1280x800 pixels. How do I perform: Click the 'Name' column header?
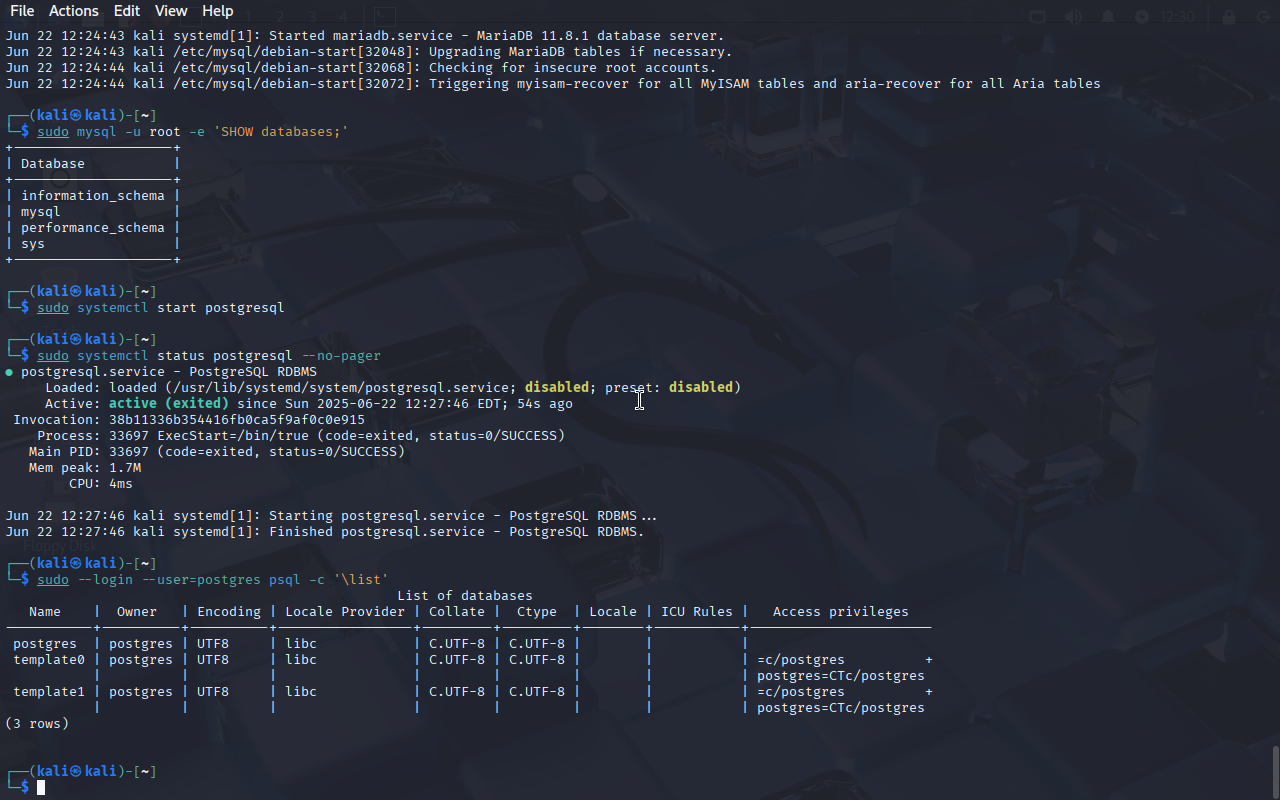[45, 612]
